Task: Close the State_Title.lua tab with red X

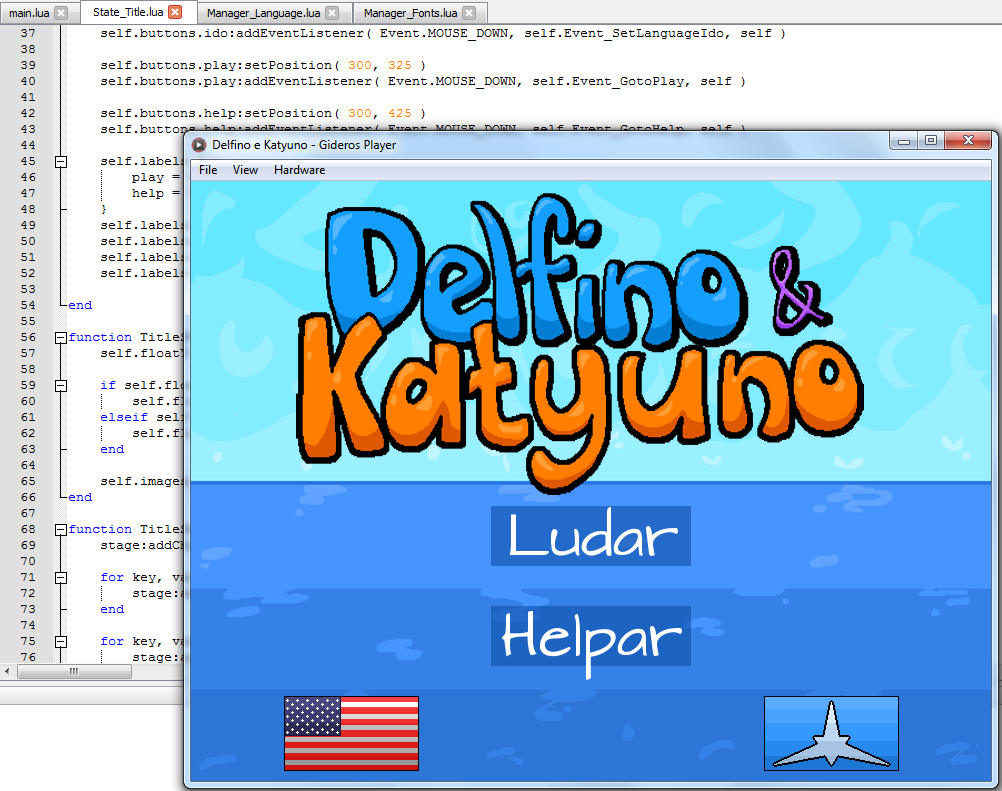Action: 175,13
